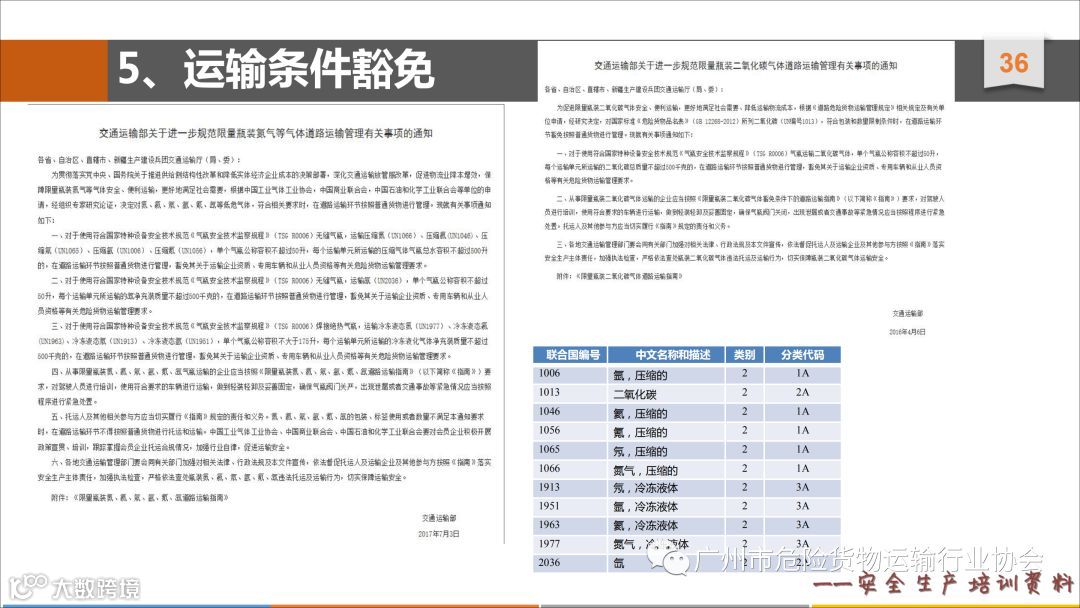Click "氮气,压缩的" in row 1066
Image resolution: width=1080 pixels, height=608 pixels.
(645, 470)
